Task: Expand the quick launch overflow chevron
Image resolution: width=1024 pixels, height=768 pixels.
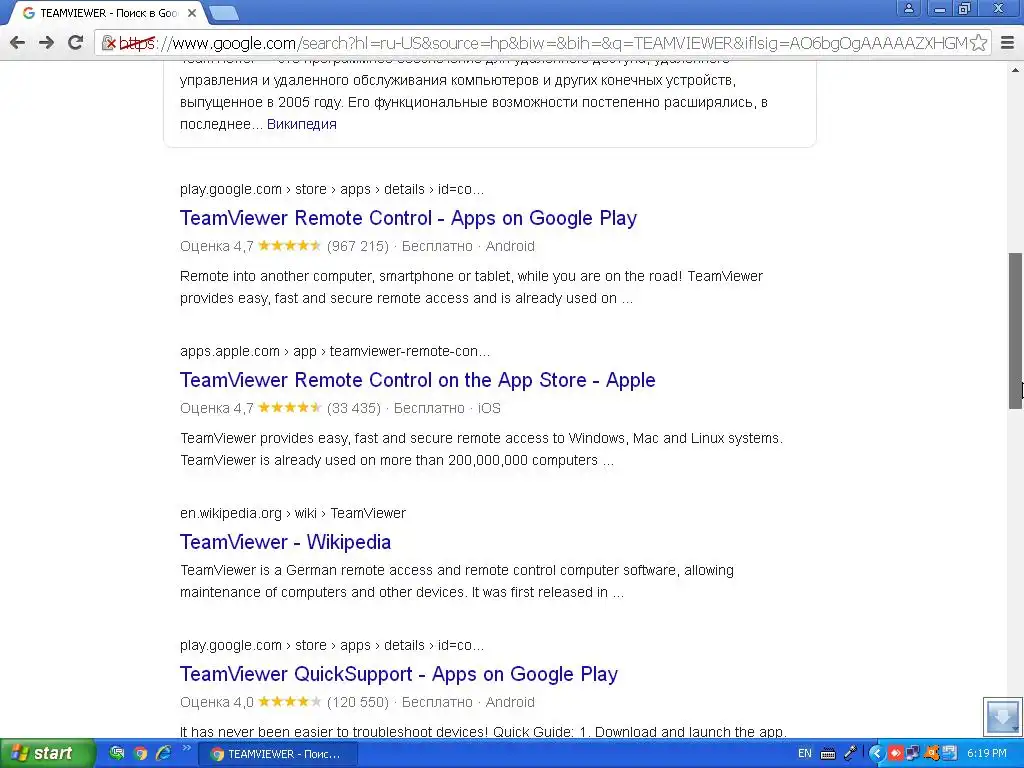Action: [x=185, y=748]
